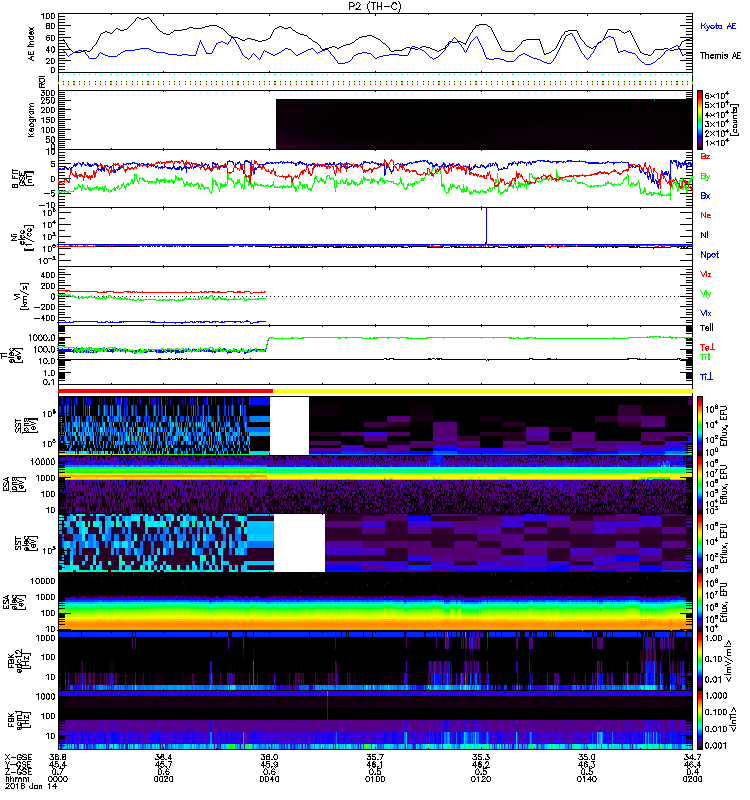Viewport: 750px width, 800px height.
Task: Click the 2018 Jan 14 date label
Action: pos(31,786)
